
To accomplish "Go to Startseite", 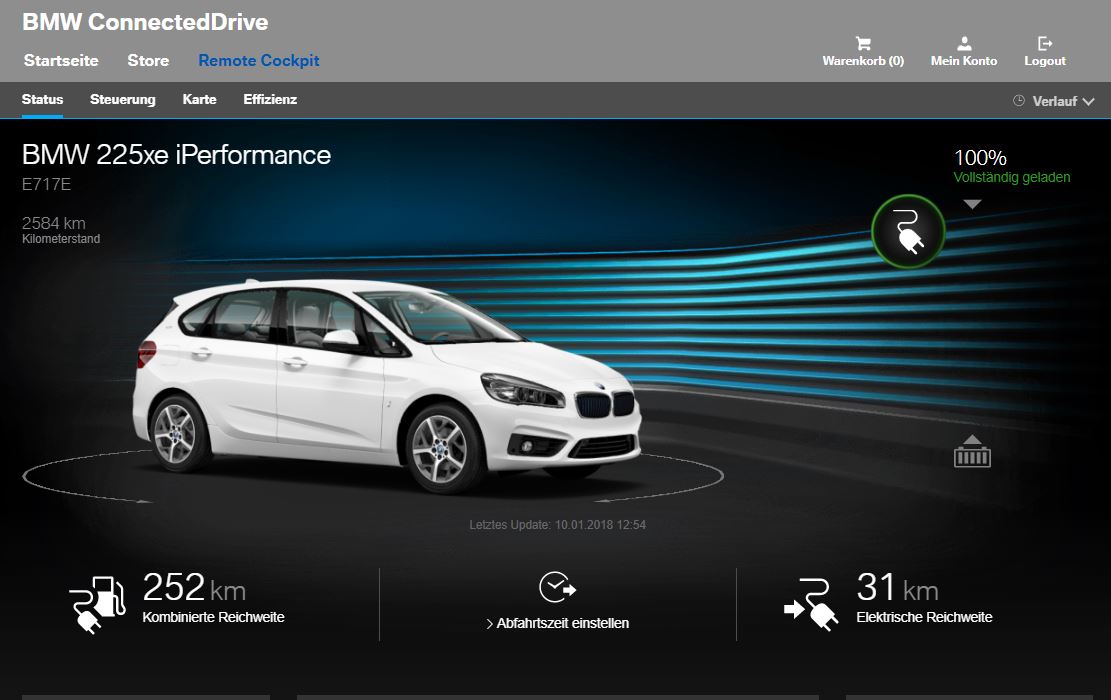I will 61,60.
